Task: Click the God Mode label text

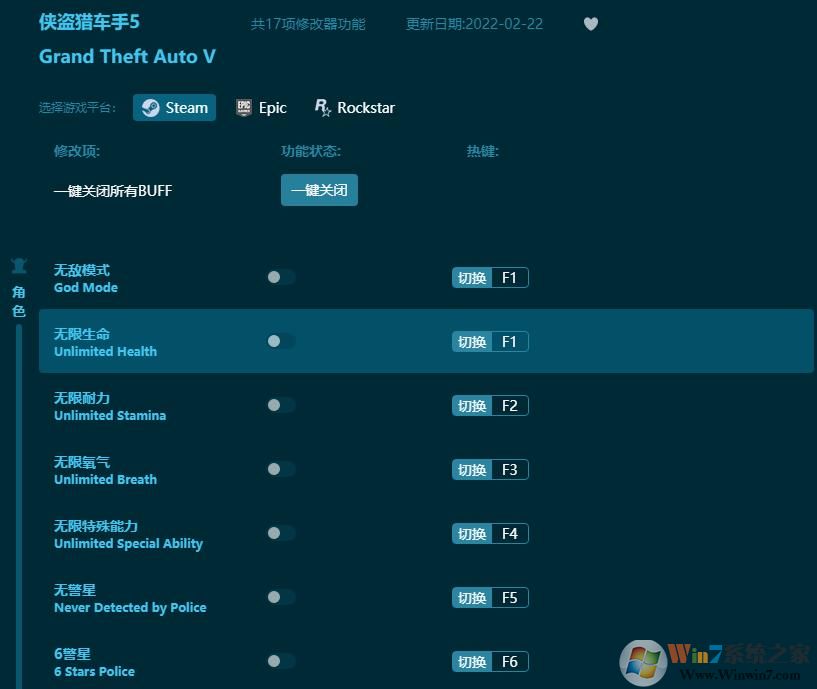Action: (x=86, y=288)
